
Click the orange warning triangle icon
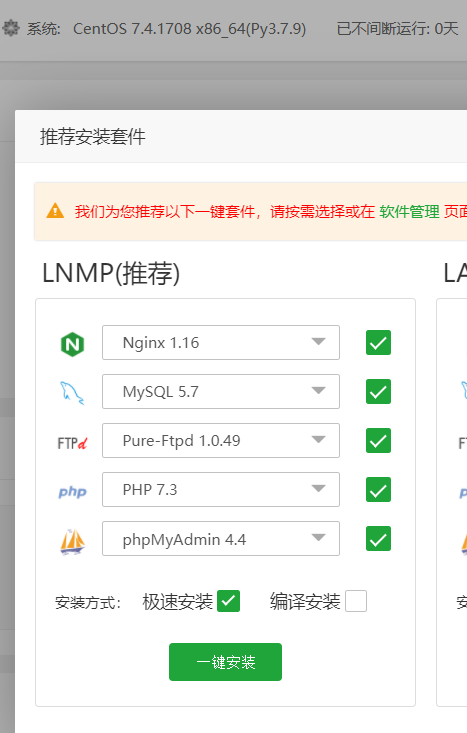55,211
